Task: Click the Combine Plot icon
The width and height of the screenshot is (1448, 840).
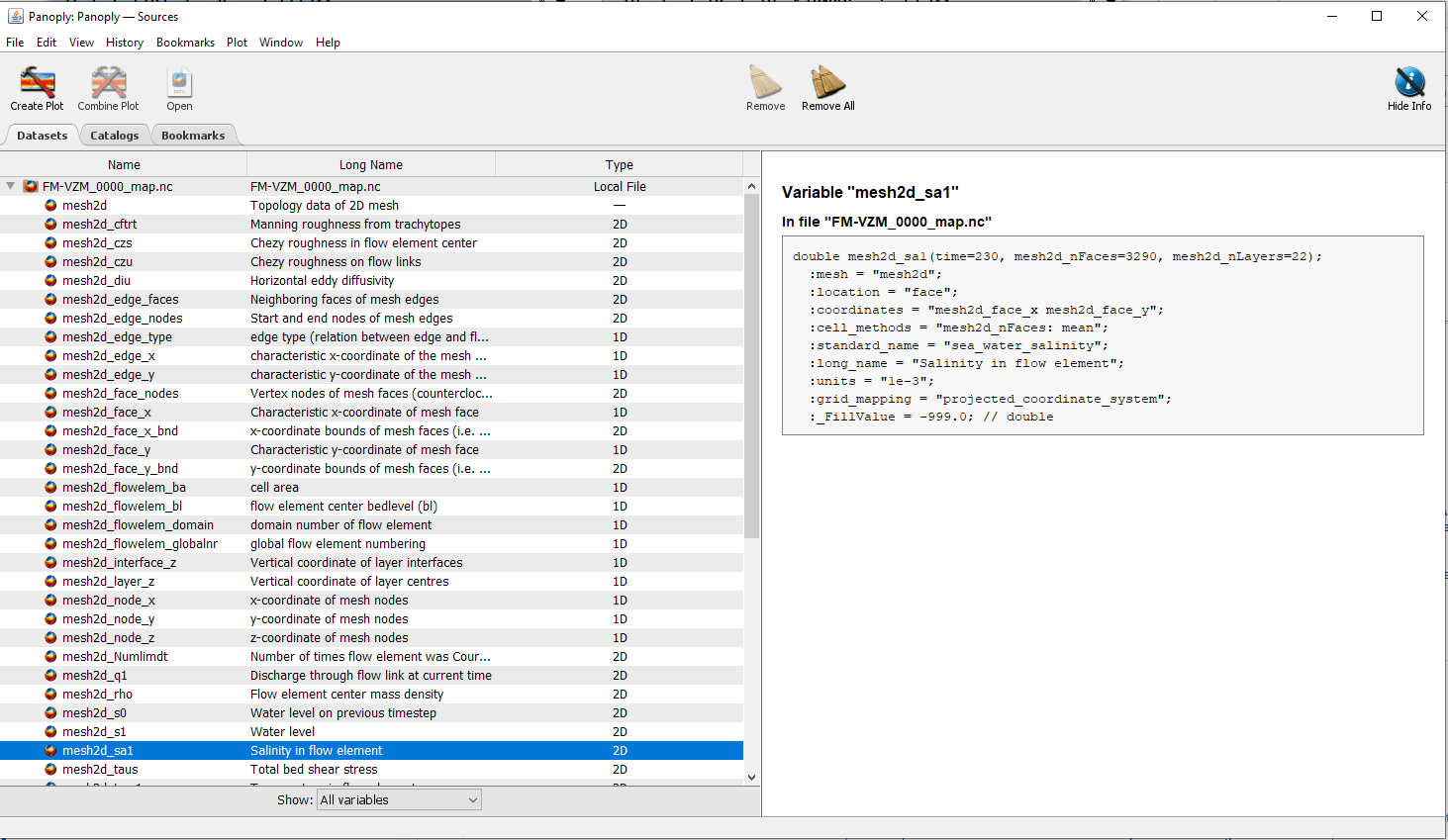Action: point(108,83)
